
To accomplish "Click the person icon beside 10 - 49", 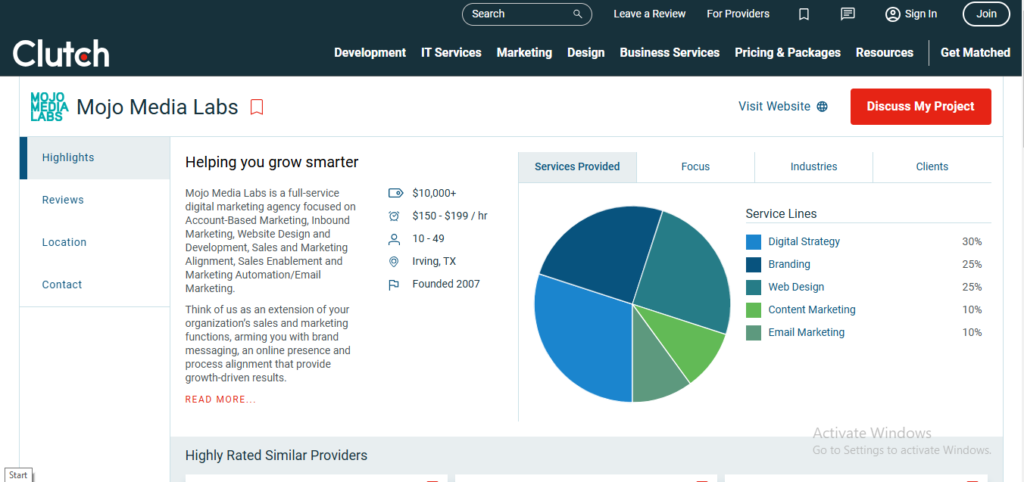I will pyautogui.click(x=394, y=239).
